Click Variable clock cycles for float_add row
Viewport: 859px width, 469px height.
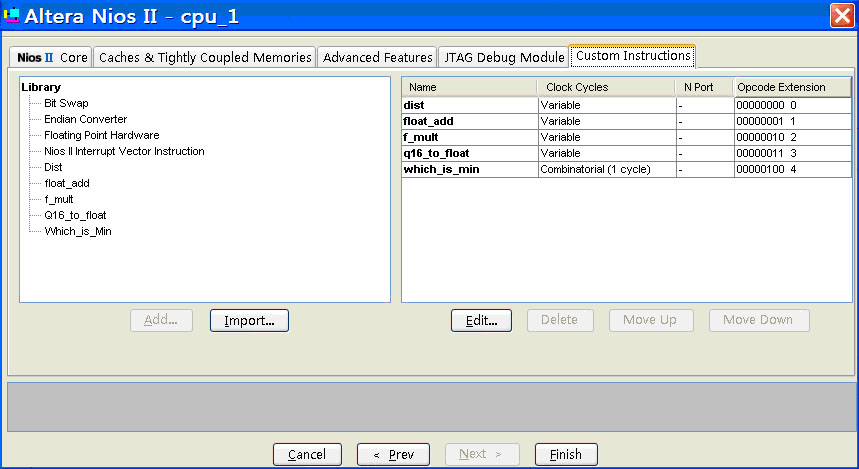point(607,121)
